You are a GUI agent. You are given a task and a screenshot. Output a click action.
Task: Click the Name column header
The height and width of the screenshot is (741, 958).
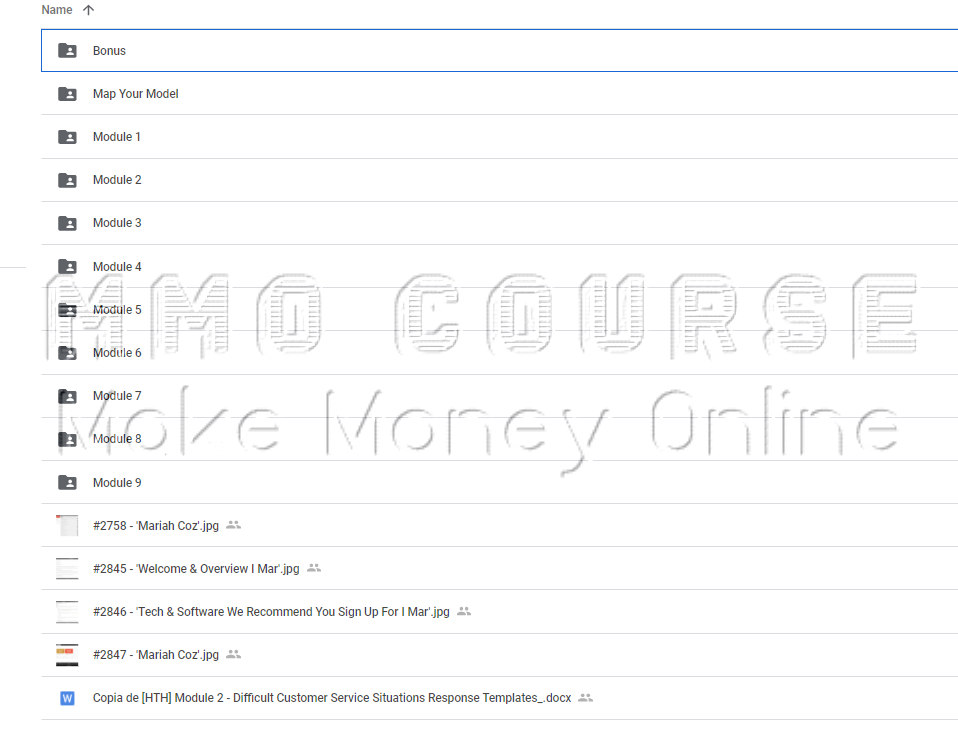tap(57, 10)
